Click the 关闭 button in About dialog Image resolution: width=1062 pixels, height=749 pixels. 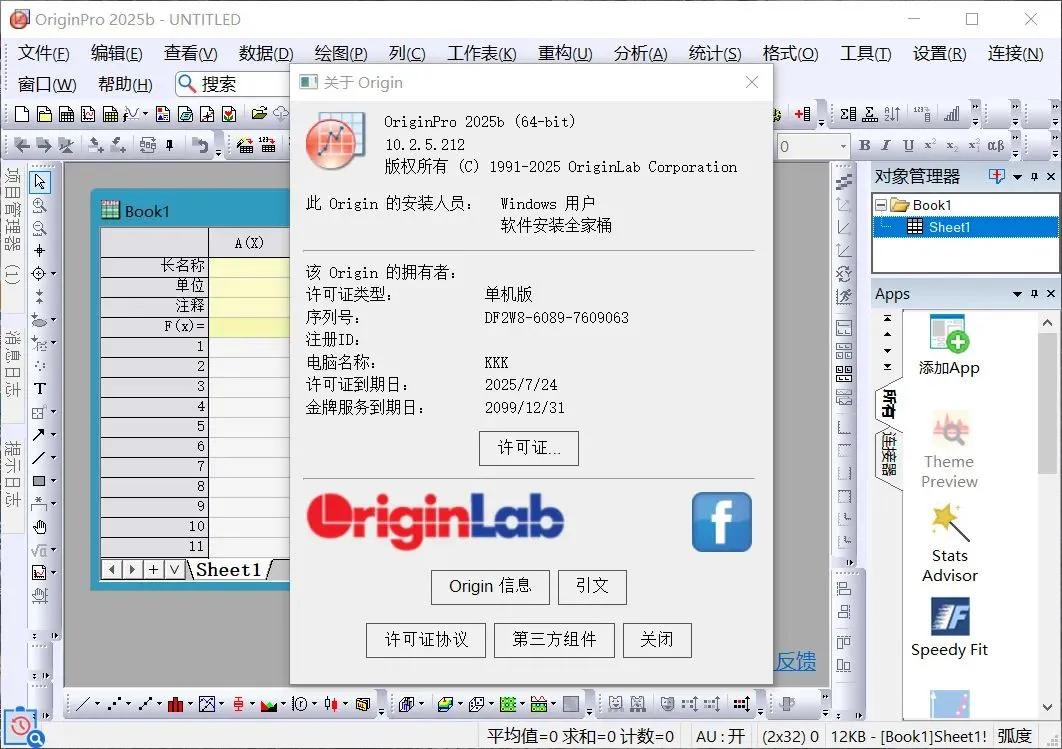657,640
